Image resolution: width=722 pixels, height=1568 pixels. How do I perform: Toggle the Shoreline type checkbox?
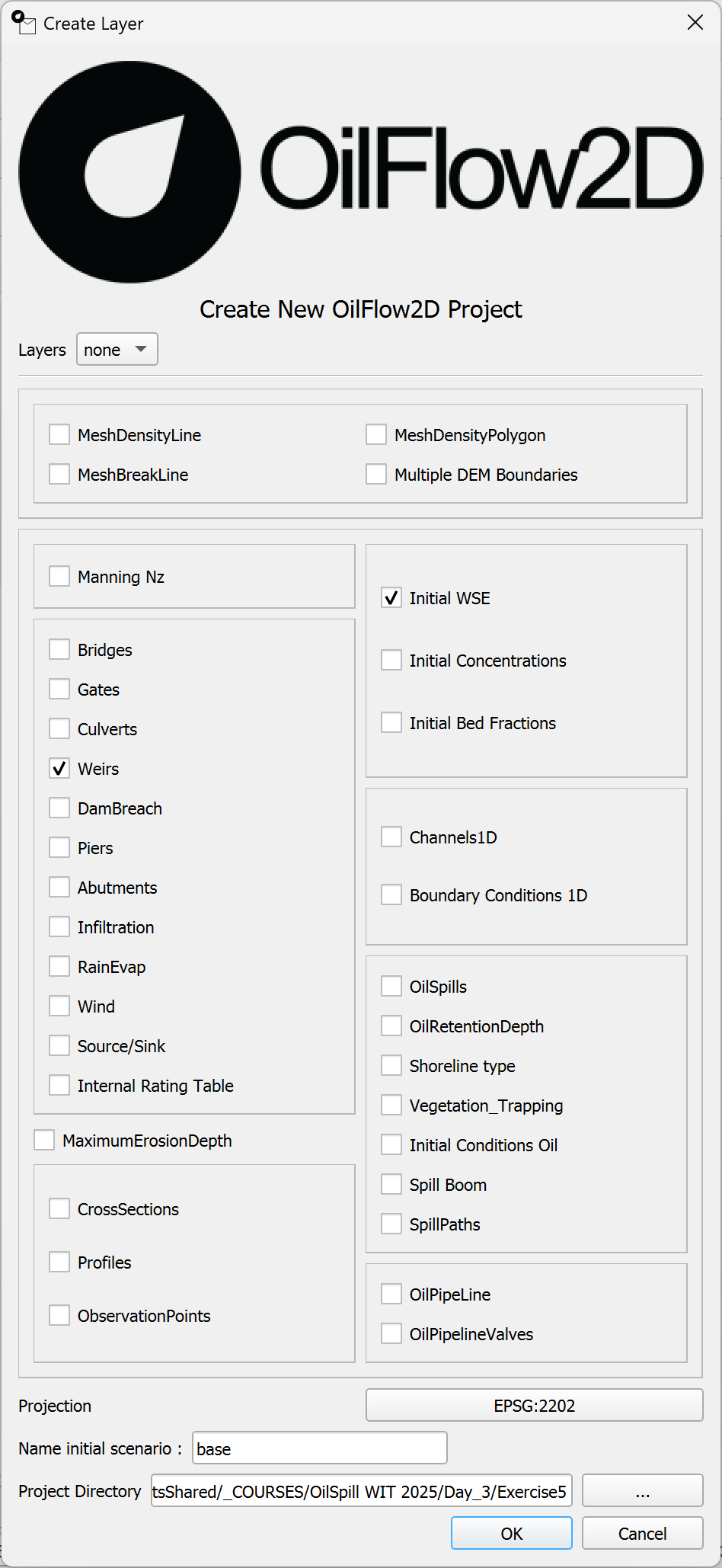coord(391,1066)
